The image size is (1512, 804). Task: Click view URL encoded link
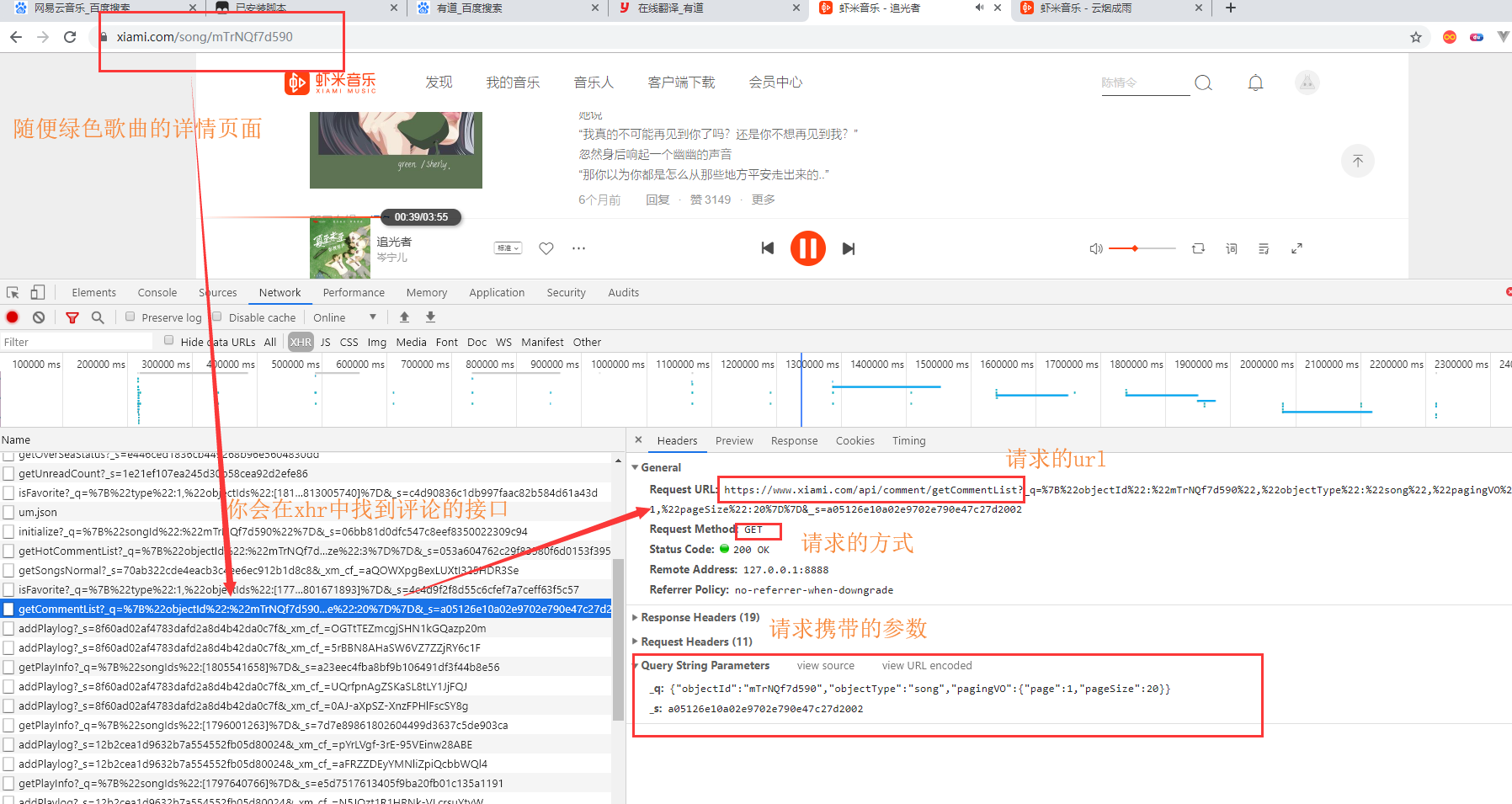point(927,665)
